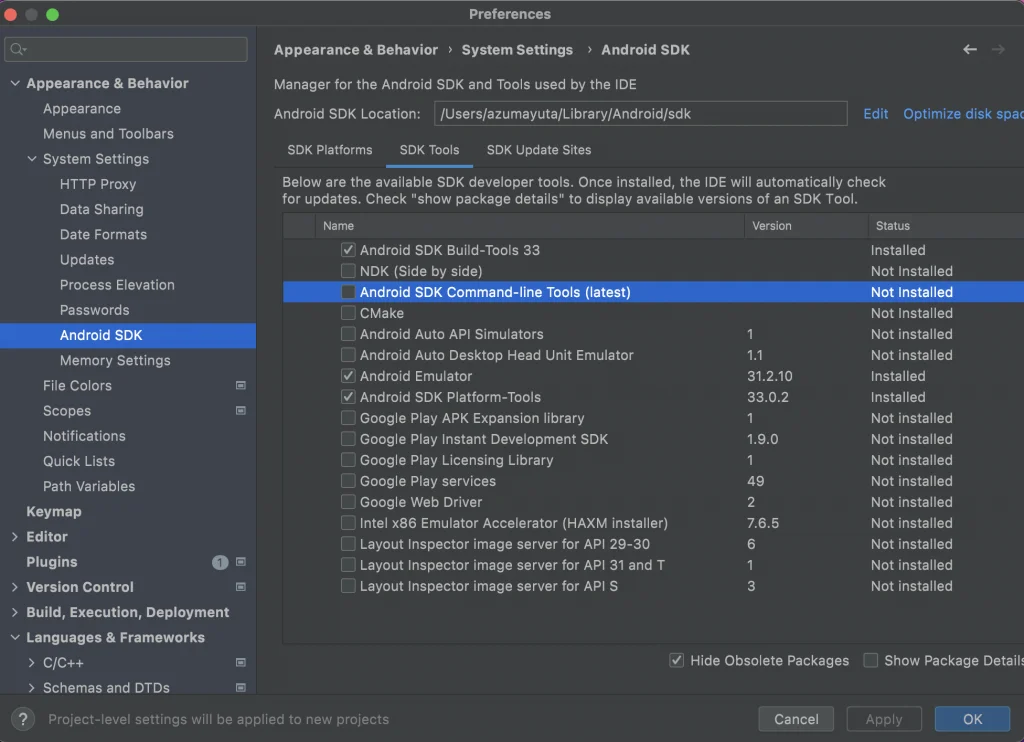This screenshot has width=1024, height=742.
Task: Click the back navigation arrow
Action: pyautogui.click(x=970, y=50)
